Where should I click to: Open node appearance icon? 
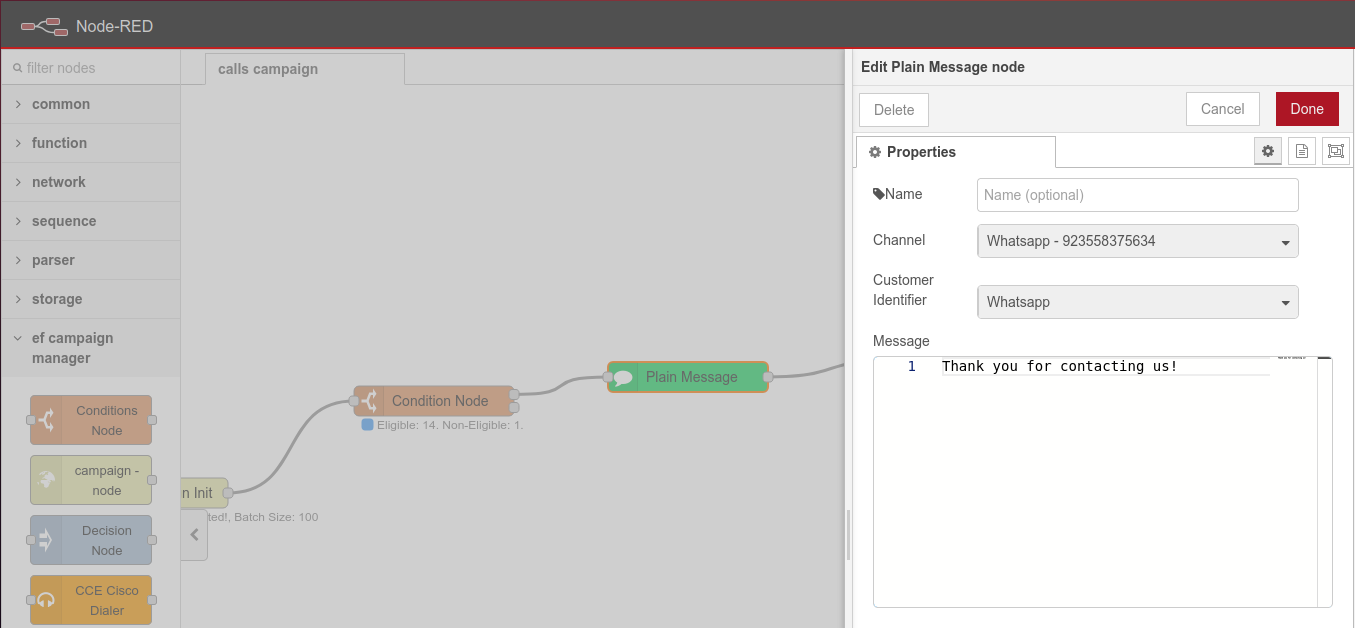point(1335,151)
